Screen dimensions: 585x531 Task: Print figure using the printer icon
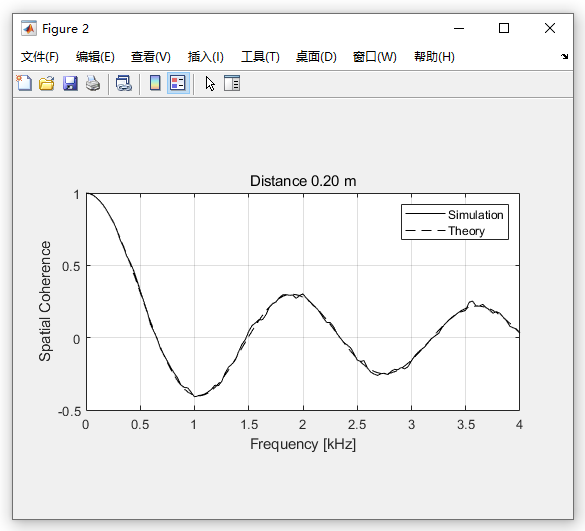pos(93,83)
